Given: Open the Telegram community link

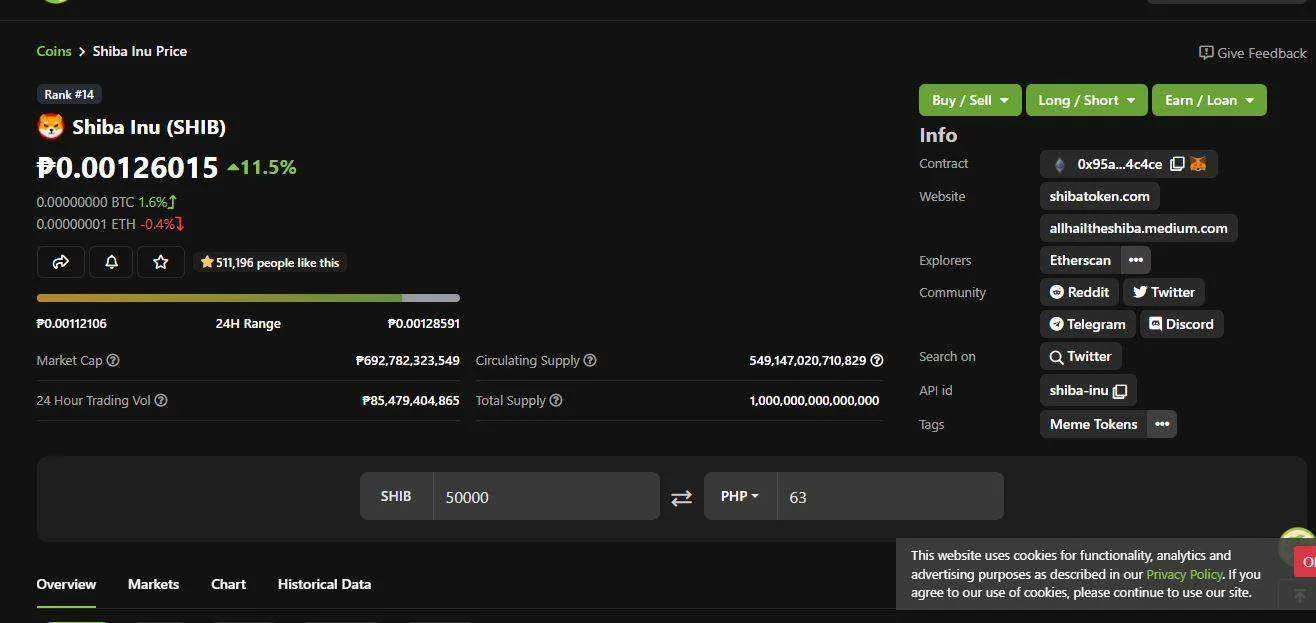Looking at the screenshot, I should [x=1088, y=324].
